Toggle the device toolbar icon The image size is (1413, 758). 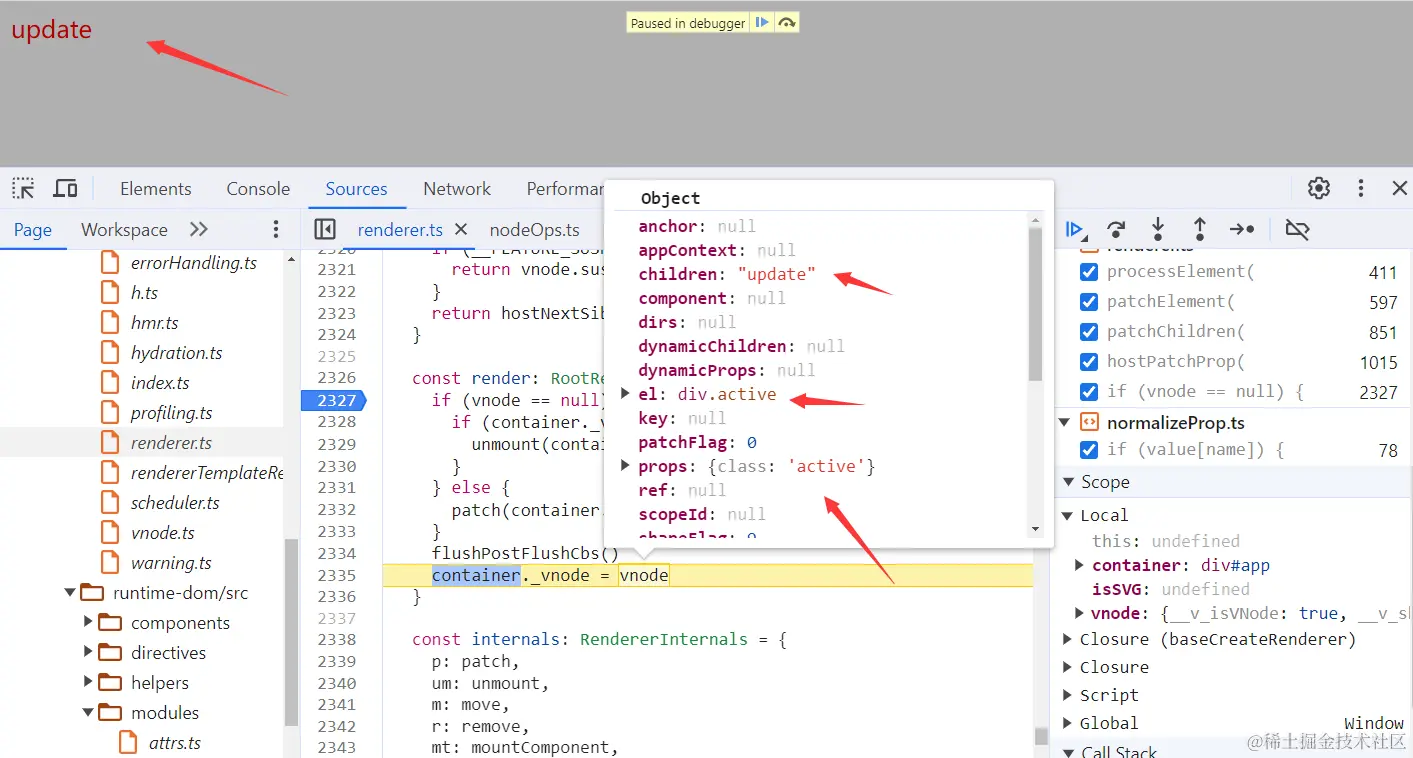point(65,188)
